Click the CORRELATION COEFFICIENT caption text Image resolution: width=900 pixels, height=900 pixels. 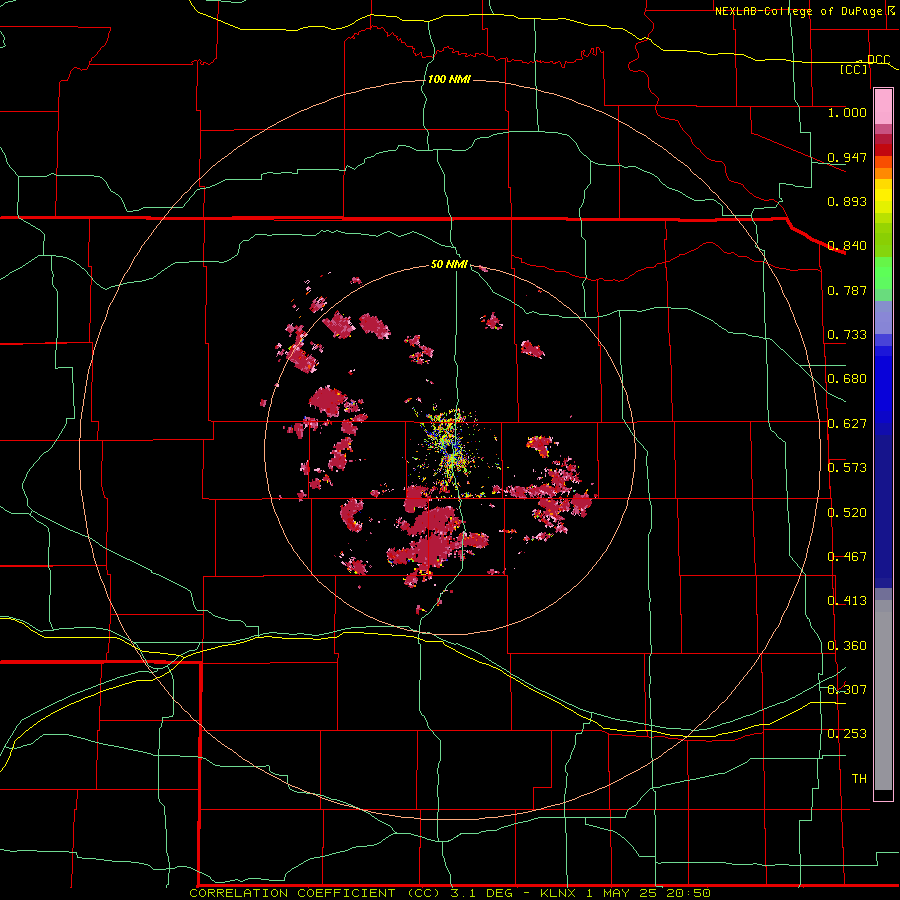click(292, 893)
